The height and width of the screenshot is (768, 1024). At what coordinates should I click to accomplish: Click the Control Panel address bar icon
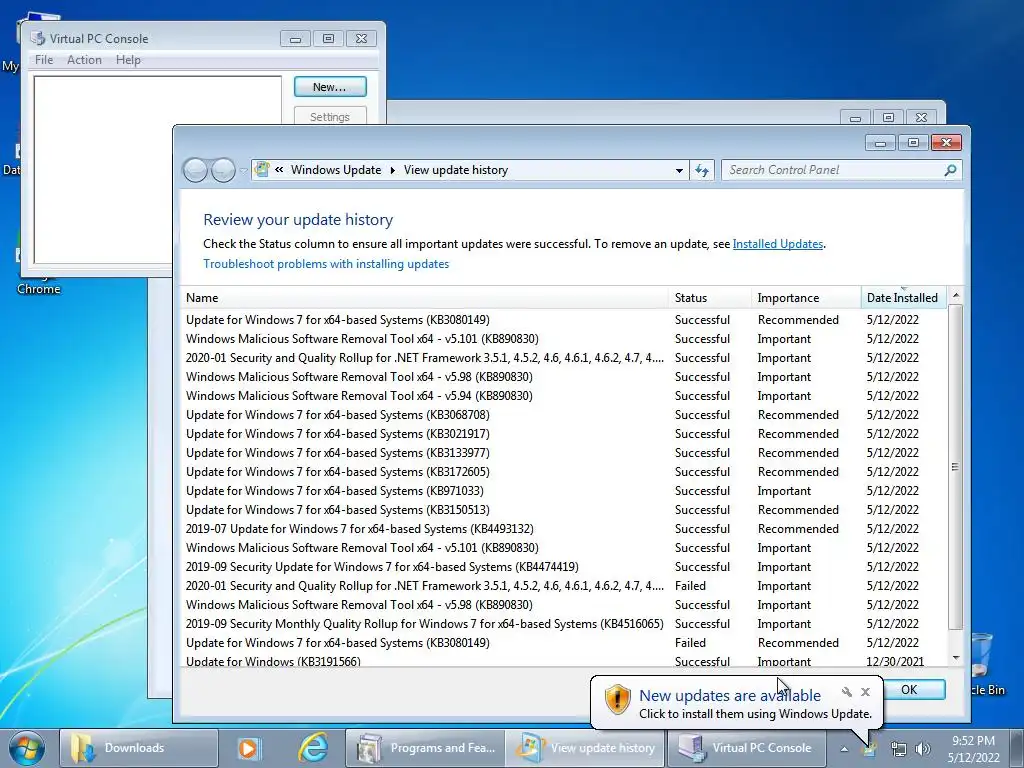[x=262, y=170]
